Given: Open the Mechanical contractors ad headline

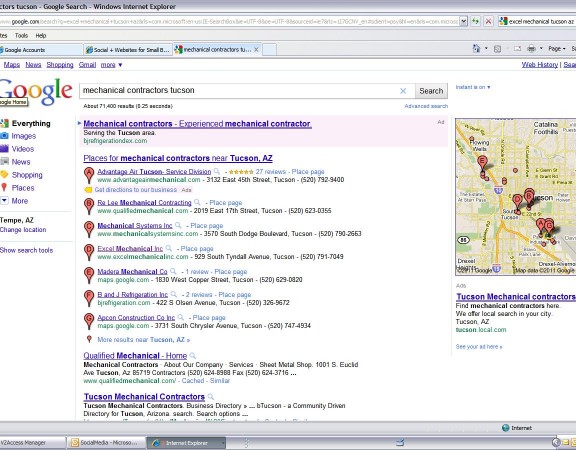Looking at the screenshot, I should tap(198, 124).
